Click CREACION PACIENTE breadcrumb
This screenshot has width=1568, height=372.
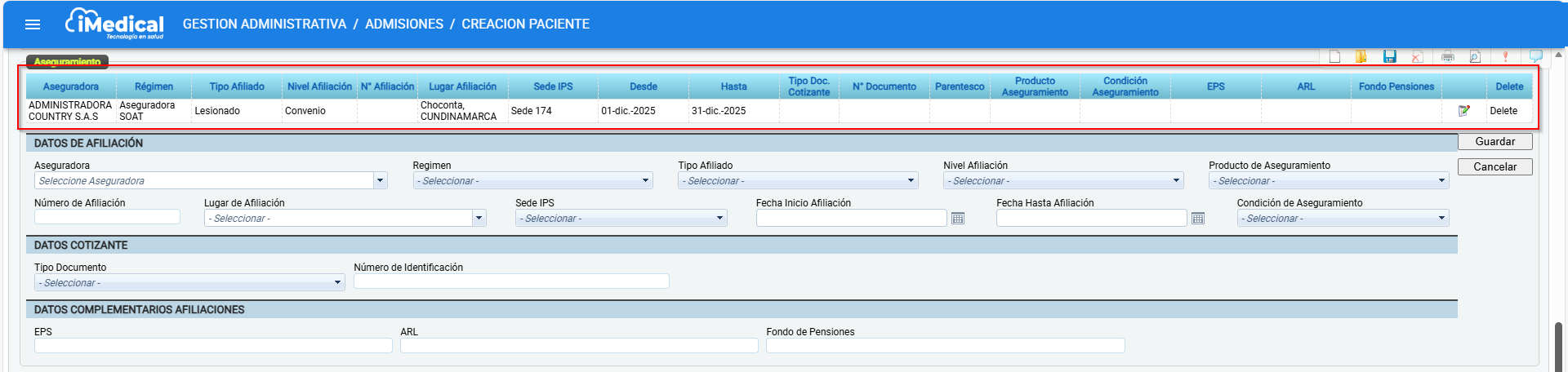click(x=525, y=24)
